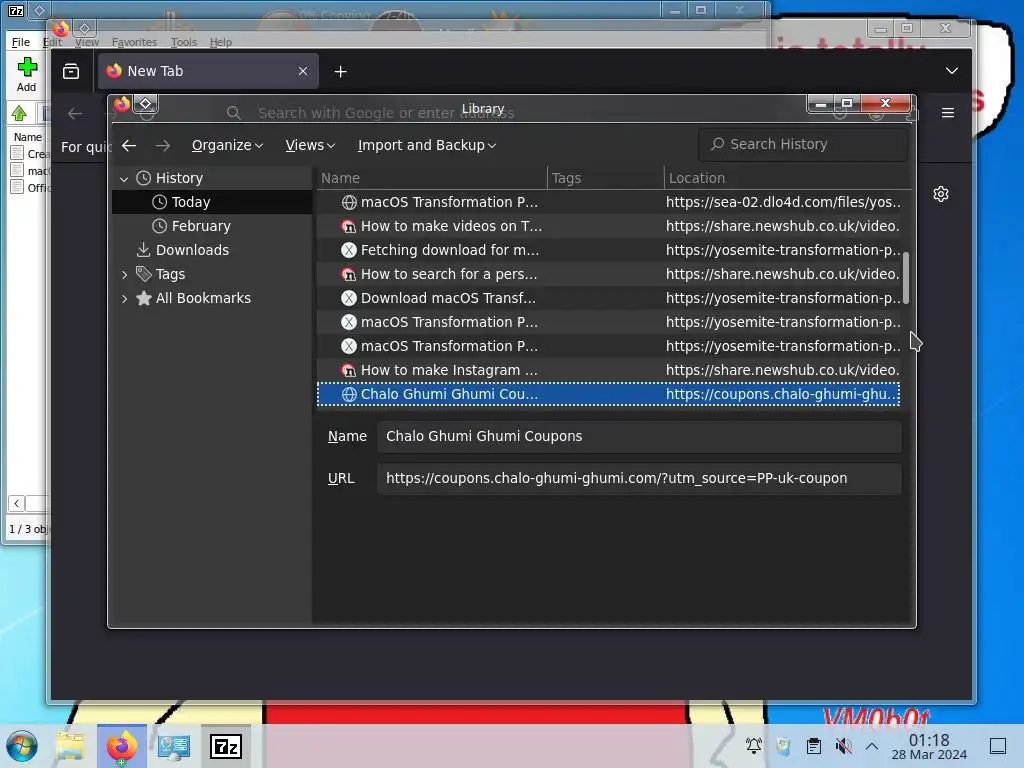
Task: Click the notification bell tray icon
Action: point(754,745)
